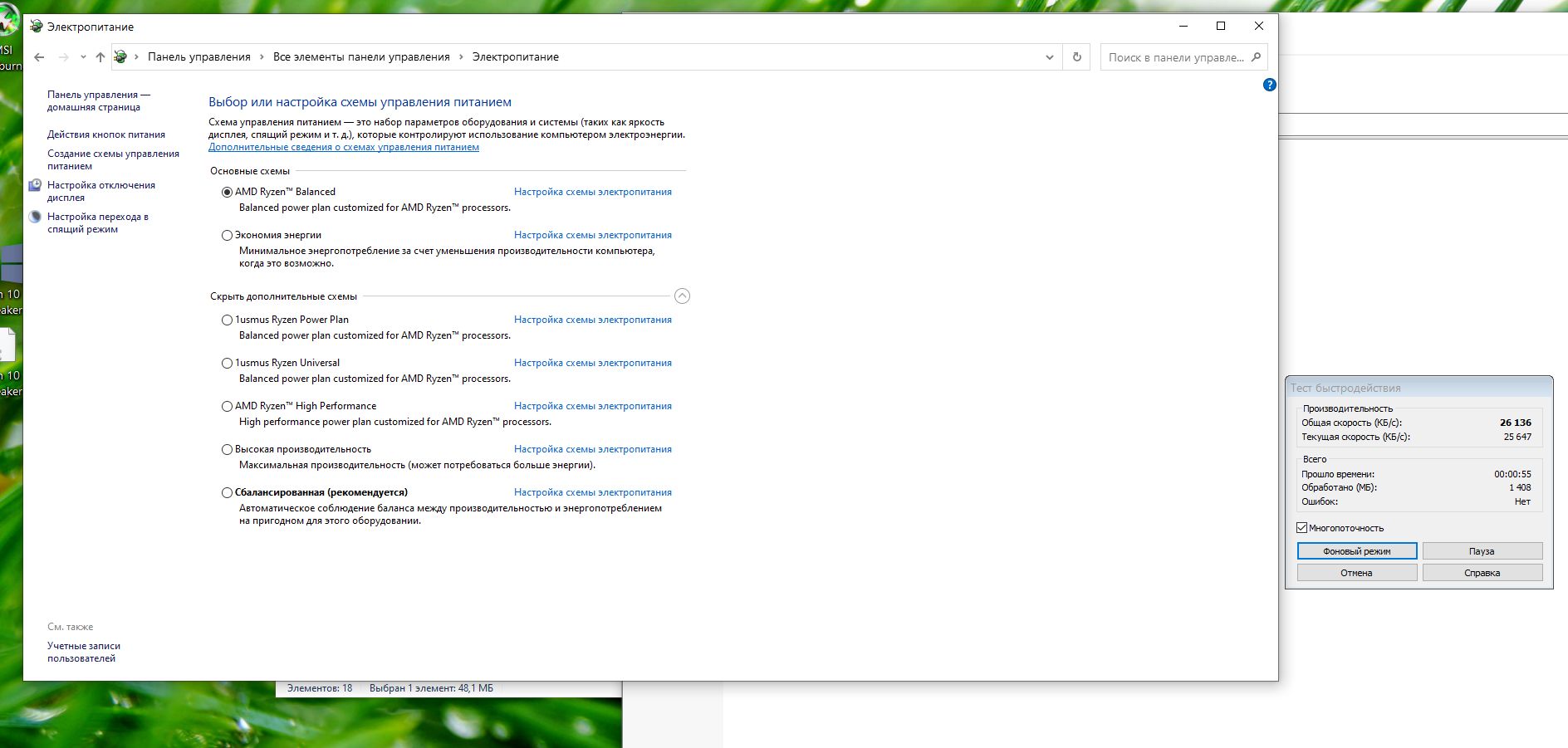Click 'Справка' in benchmark window
Viewport: 1568px width, 748px height.
[1482, 573]
